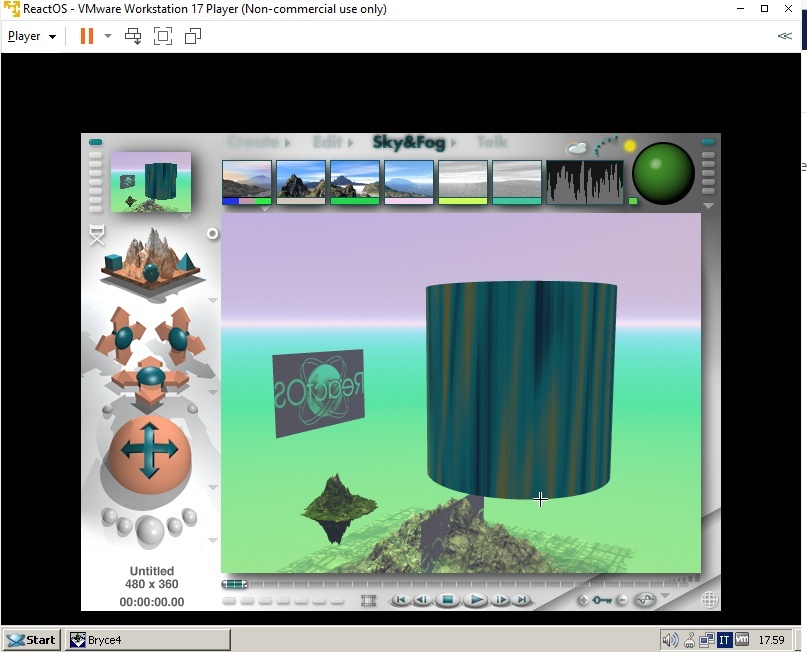
Task: Open animation options triangle by motion lab
Action: pyautogui.click(x=665, y=596)
